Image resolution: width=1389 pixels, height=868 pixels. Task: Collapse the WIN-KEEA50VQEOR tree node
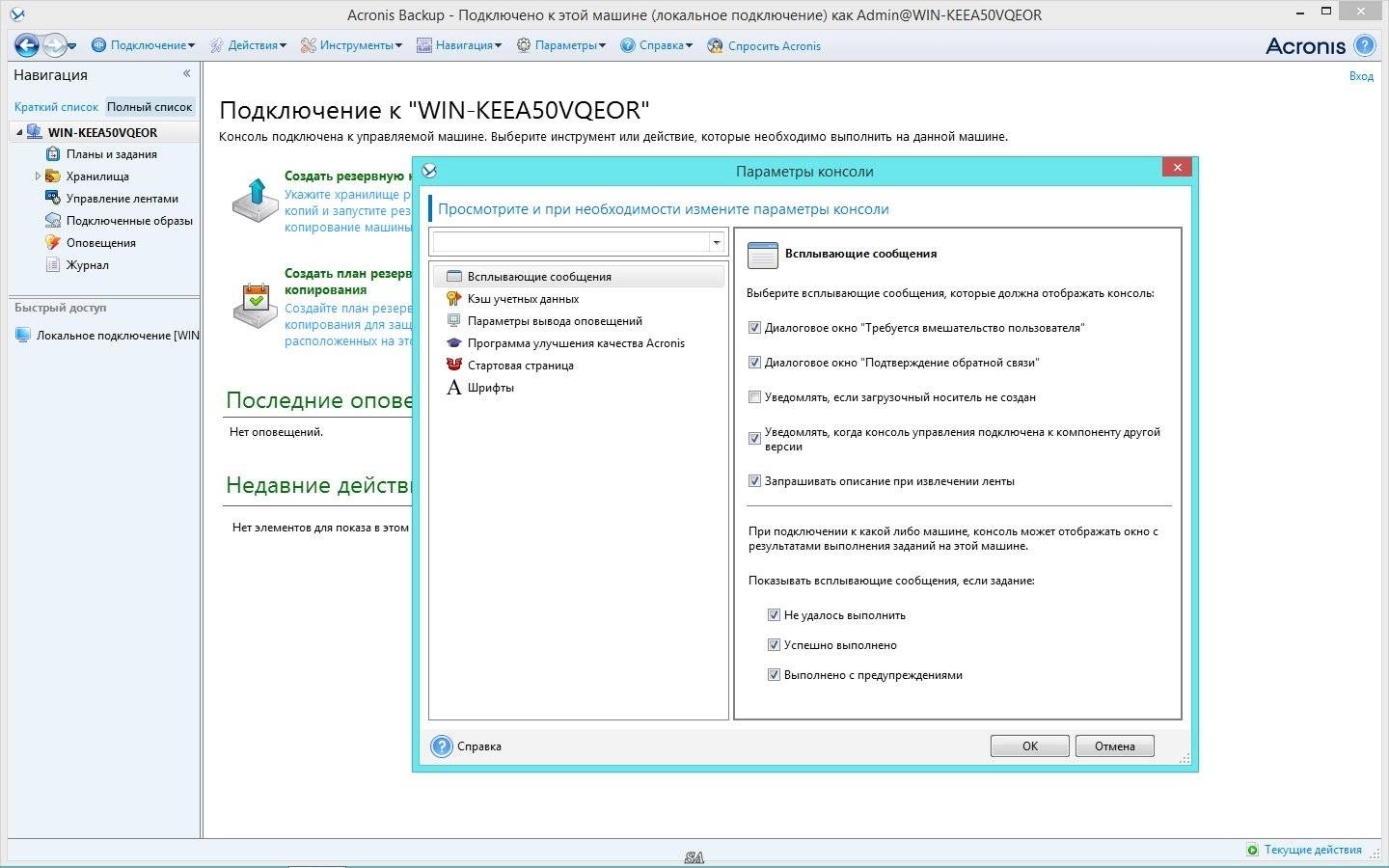click(19, 132)
